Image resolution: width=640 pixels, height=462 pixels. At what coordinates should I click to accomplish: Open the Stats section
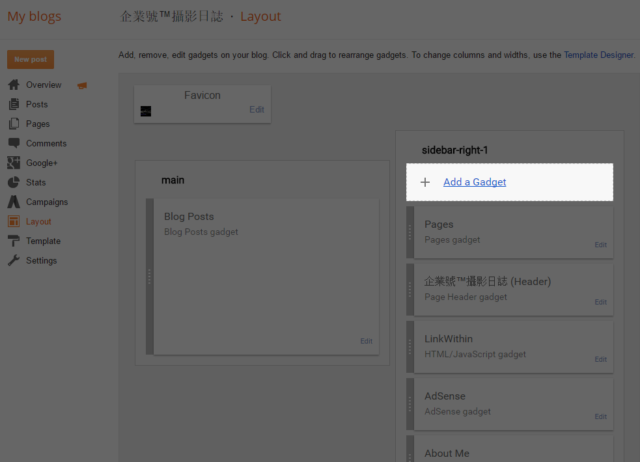36,182
